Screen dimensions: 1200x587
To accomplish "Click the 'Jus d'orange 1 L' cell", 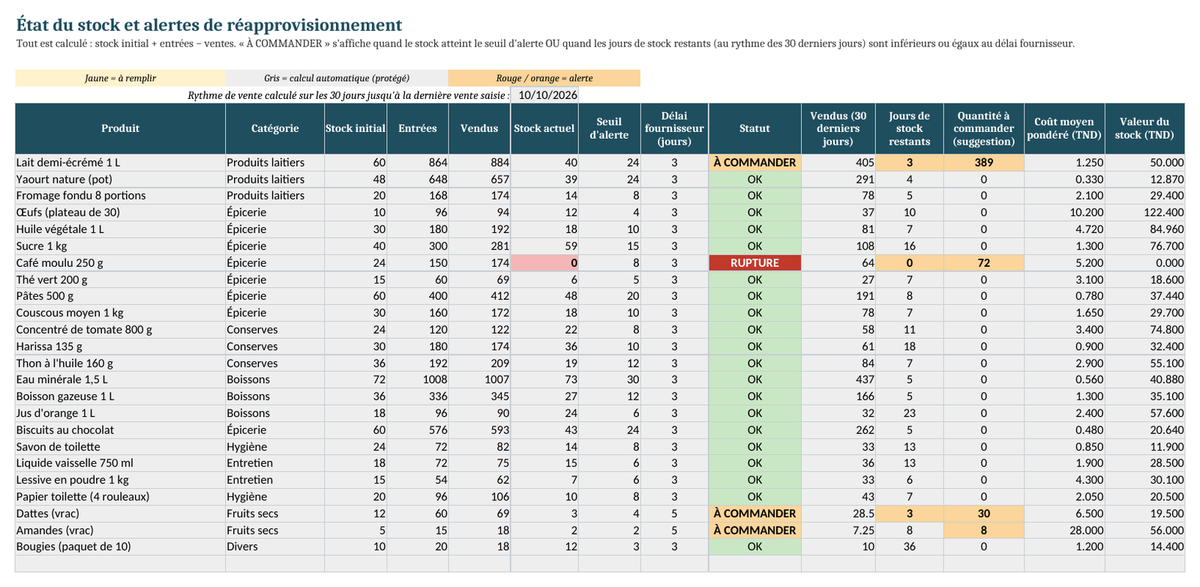I will 120,413.
